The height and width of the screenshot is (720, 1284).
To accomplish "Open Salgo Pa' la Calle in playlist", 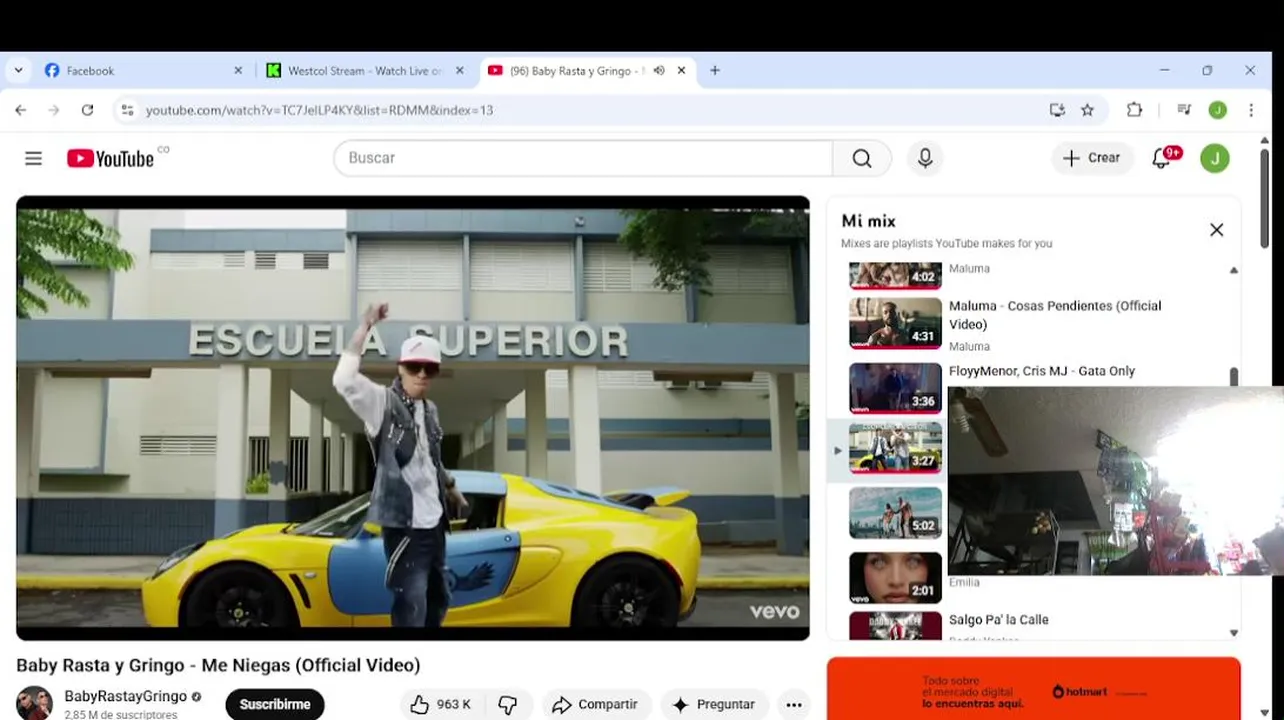I will [x=999, y=620].
